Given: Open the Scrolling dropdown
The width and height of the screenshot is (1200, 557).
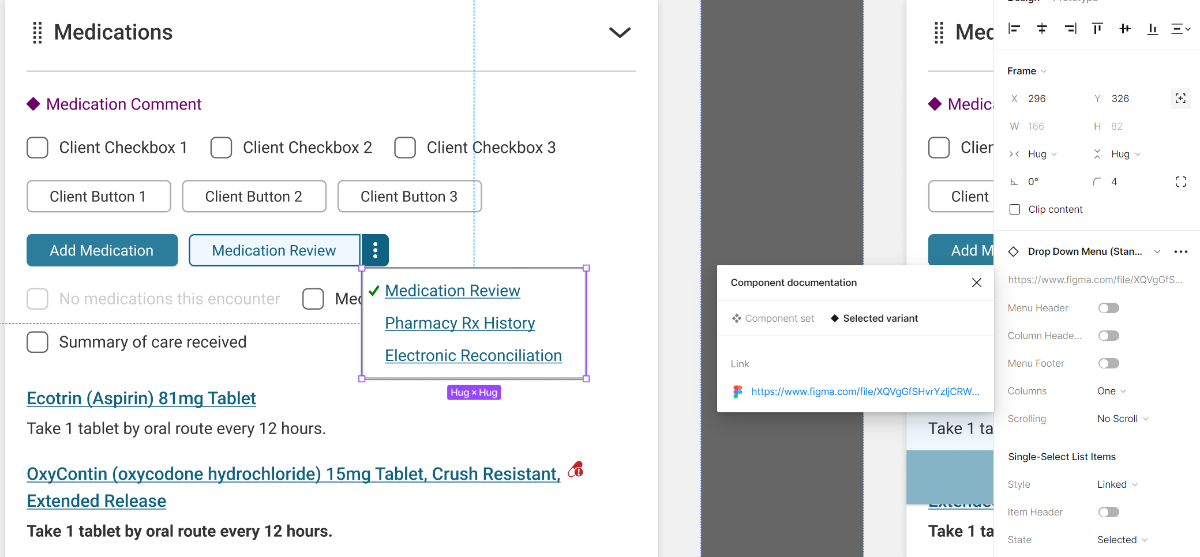Looking at the screenshot, I should click(1122, 419).
